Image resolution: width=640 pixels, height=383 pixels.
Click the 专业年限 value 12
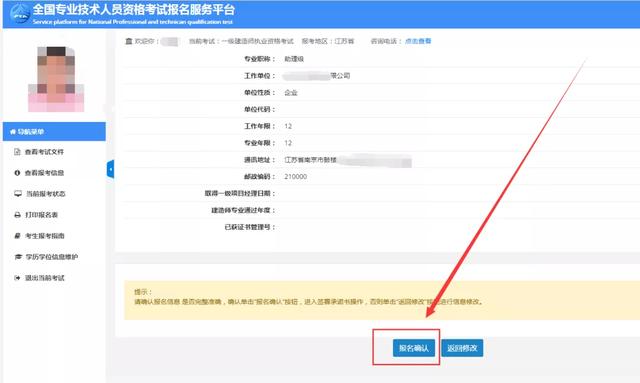tap(288, 143)
